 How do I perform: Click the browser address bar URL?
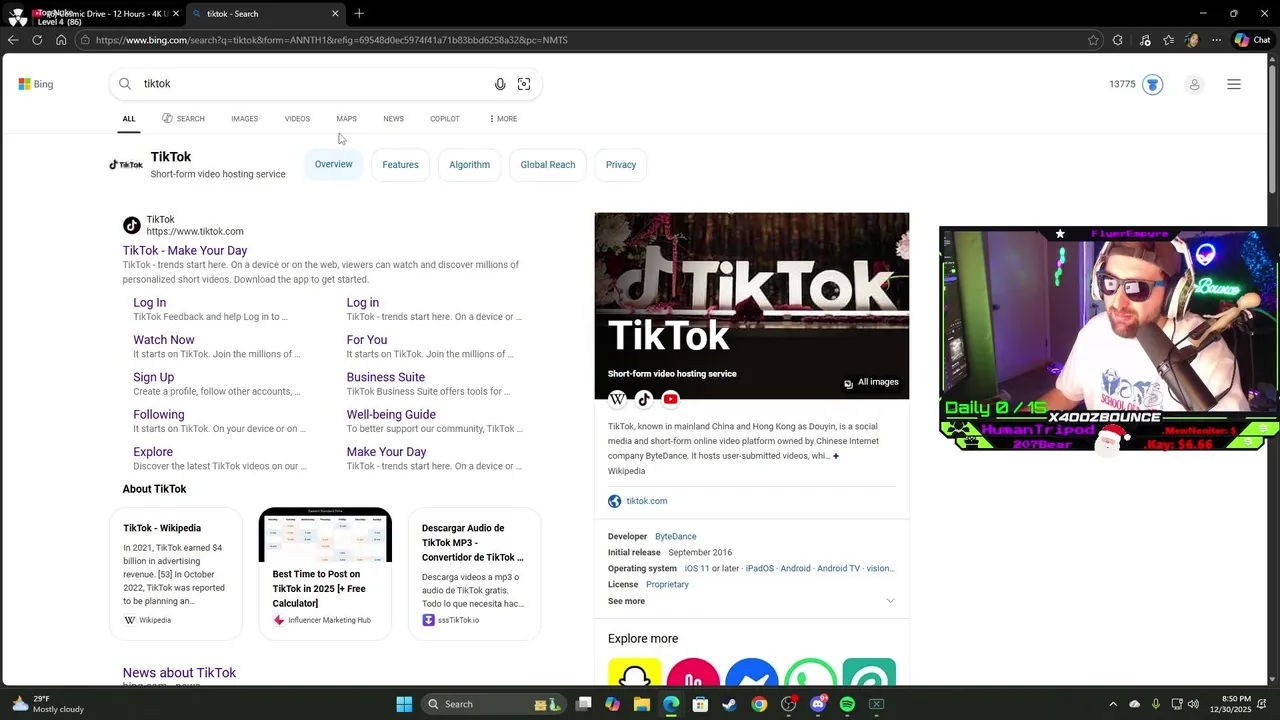(332, 40)
